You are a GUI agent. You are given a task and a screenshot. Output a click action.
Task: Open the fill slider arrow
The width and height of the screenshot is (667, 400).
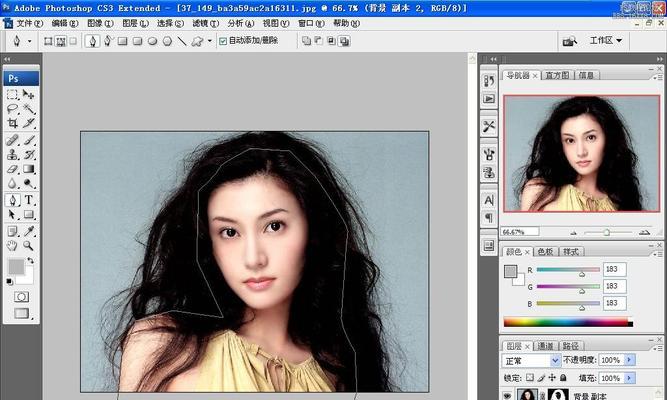[x=630, y=378]
